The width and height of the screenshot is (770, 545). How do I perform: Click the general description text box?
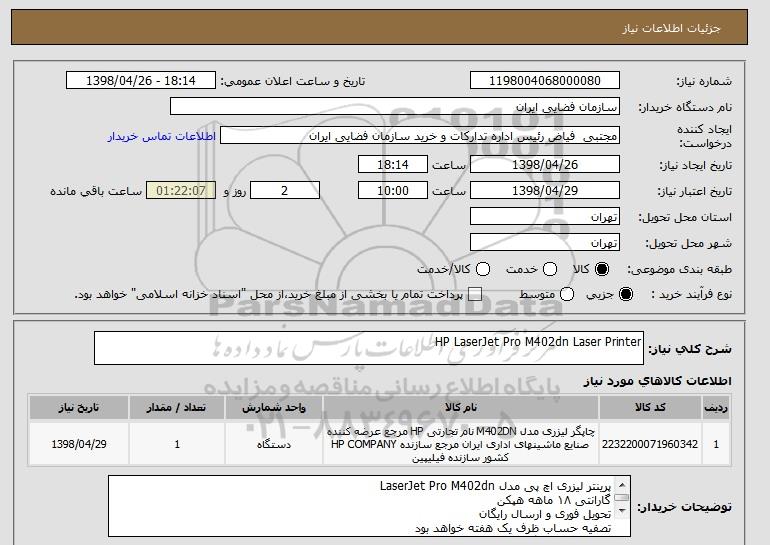click(369, 348)
